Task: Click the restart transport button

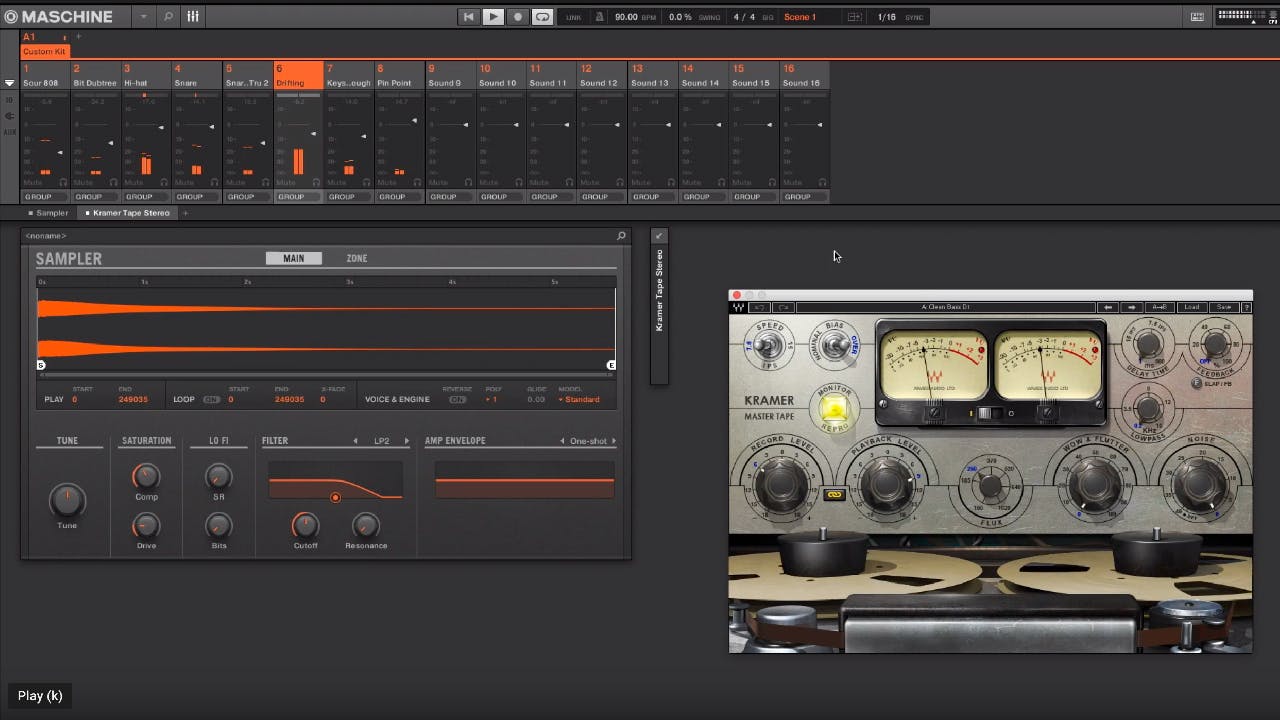Action: (469, 17)
